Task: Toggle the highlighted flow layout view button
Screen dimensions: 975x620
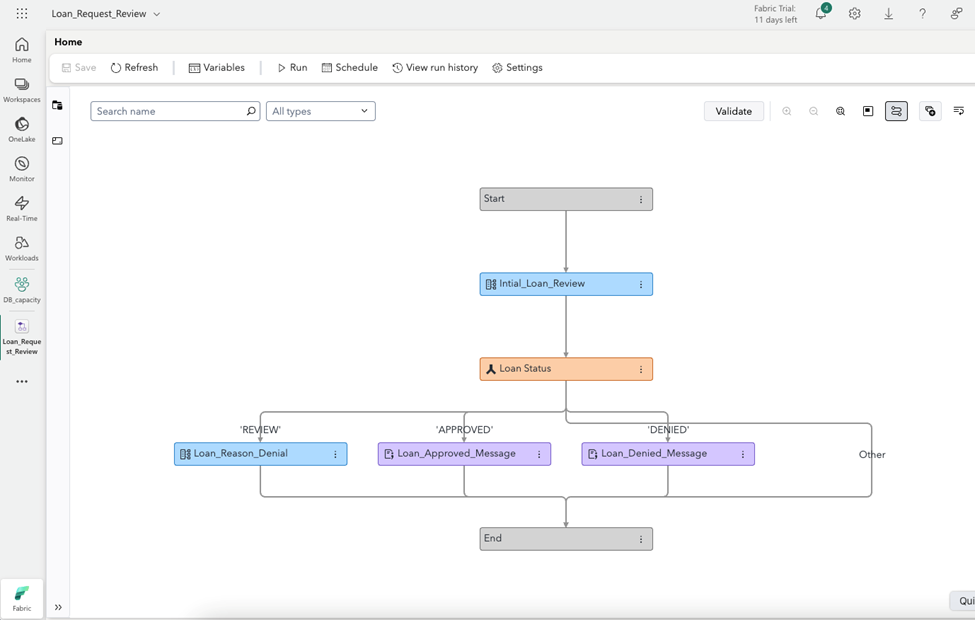Action: (896, 111)
